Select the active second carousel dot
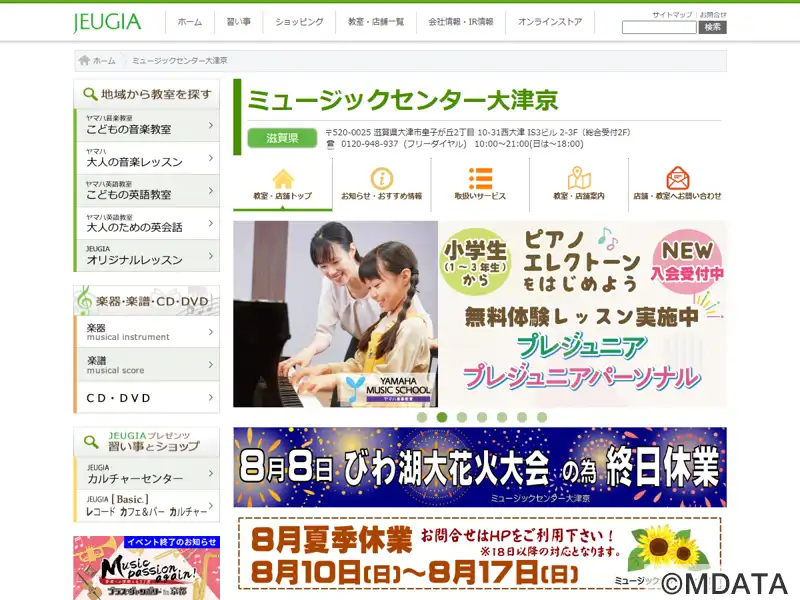 point(442,417)
